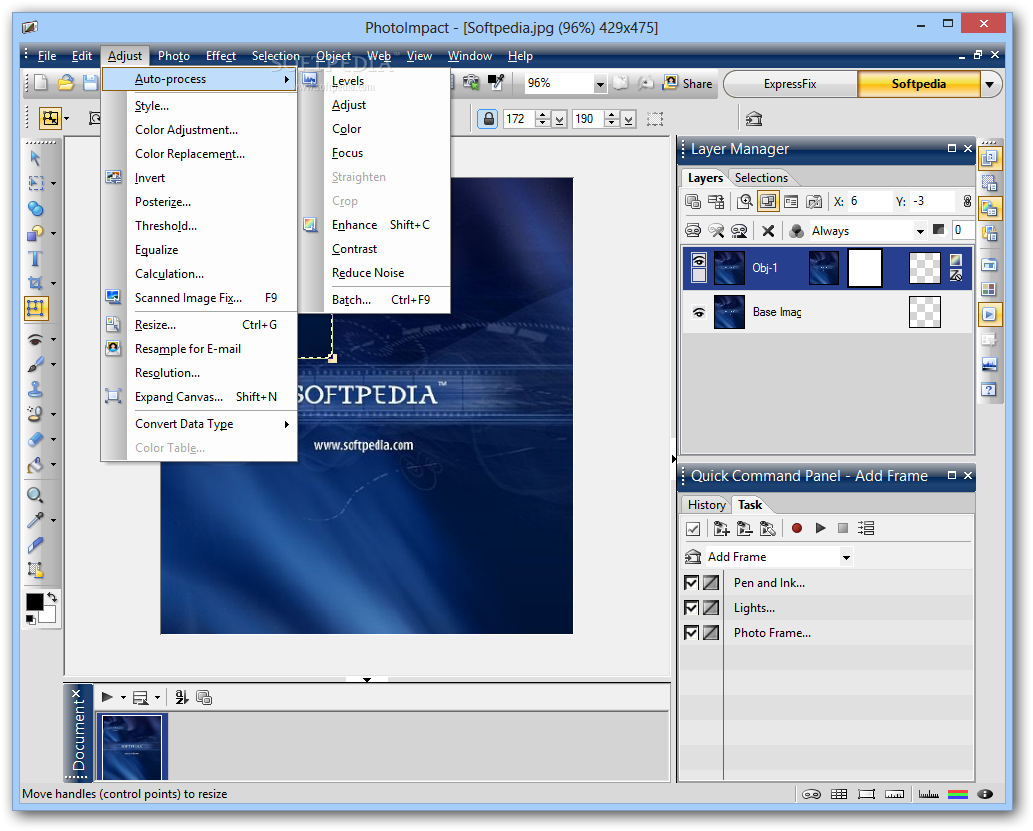Click the help question mark panel icon
The width and height of the screenshot is (1033, 831).
(x=989, y=389)
